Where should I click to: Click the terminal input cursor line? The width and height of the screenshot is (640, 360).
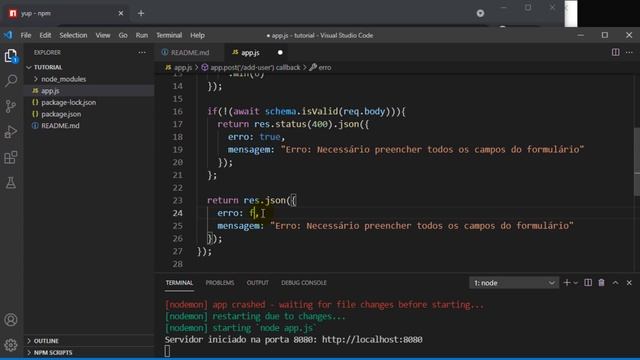pos(167,351)
